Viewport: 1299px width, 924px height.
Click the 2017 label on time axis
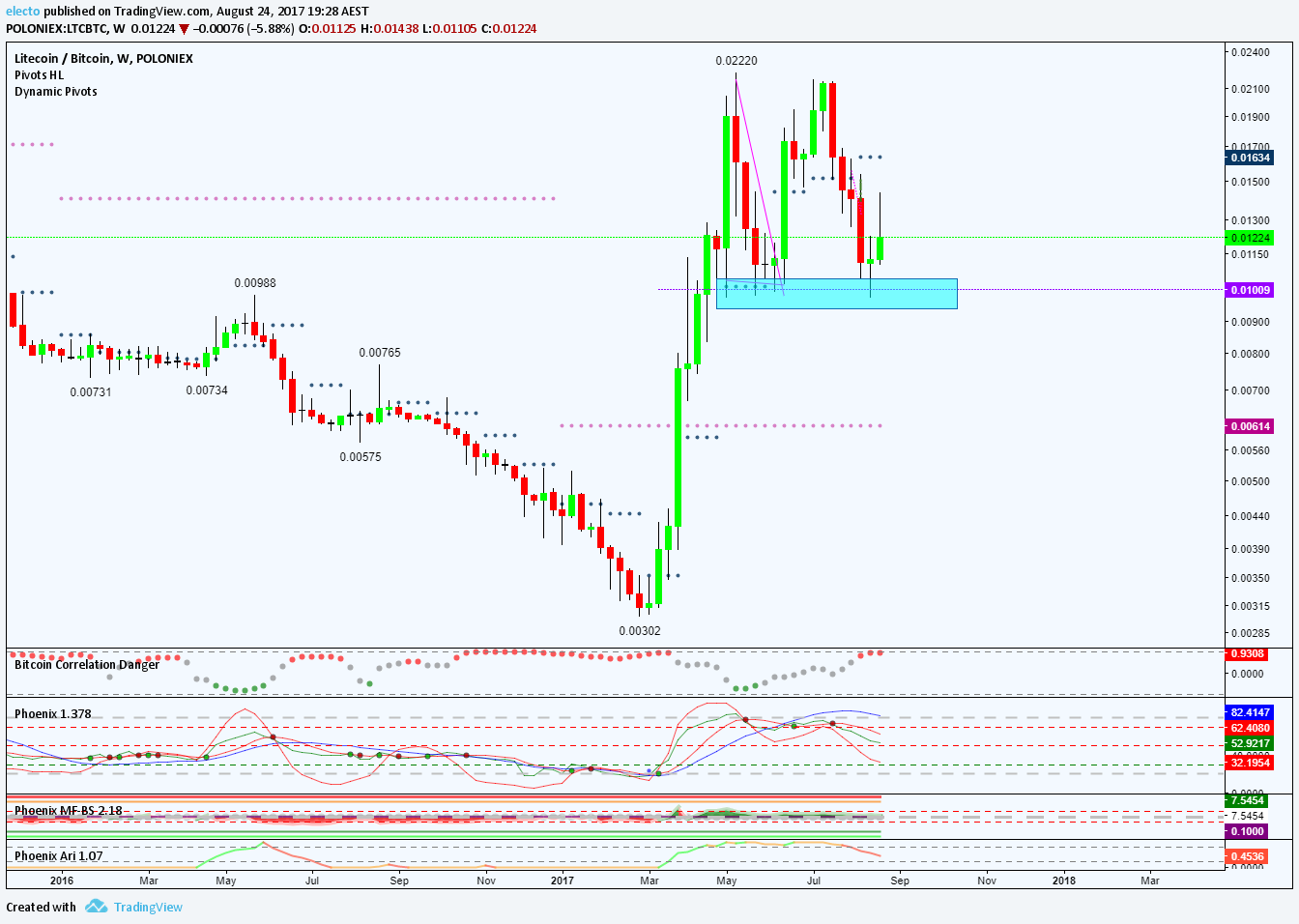pos(562,881)
